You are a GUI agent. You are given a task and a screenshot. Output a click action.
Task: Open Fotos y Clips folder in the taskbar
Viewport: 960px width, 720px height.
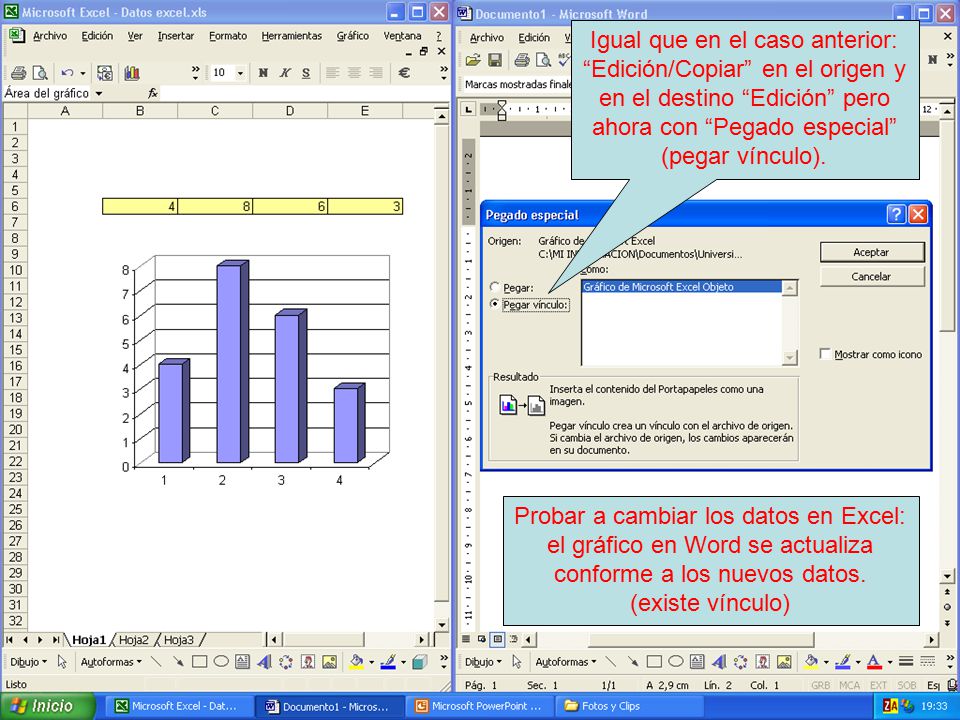click(628, 706)
